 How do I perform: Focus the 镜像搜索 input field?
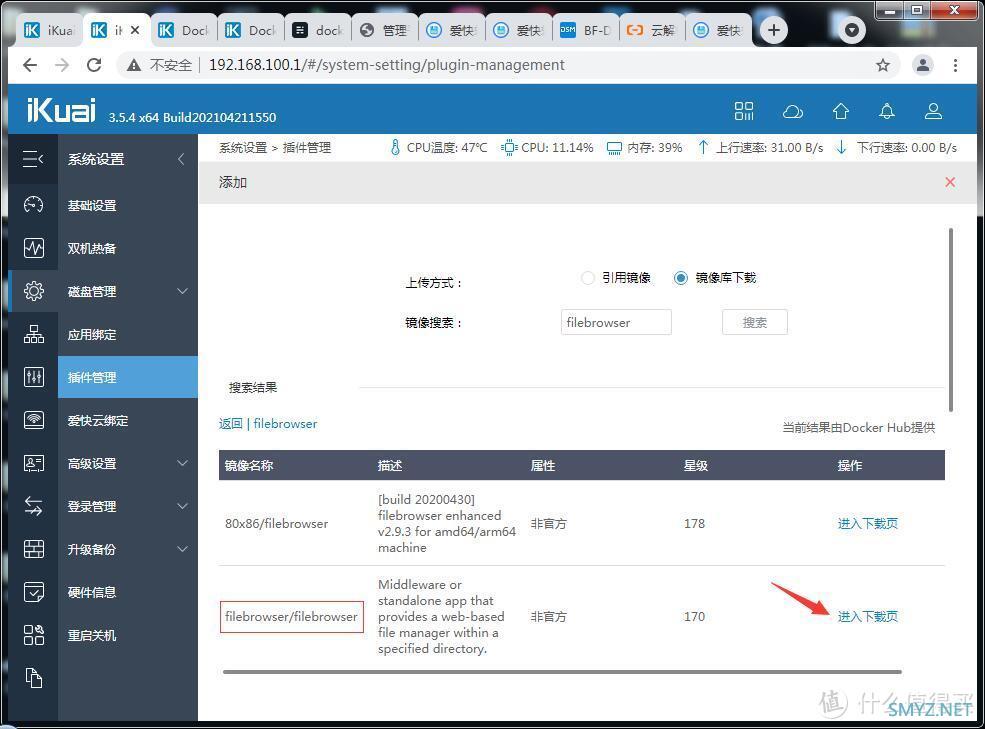click(616, 322)
